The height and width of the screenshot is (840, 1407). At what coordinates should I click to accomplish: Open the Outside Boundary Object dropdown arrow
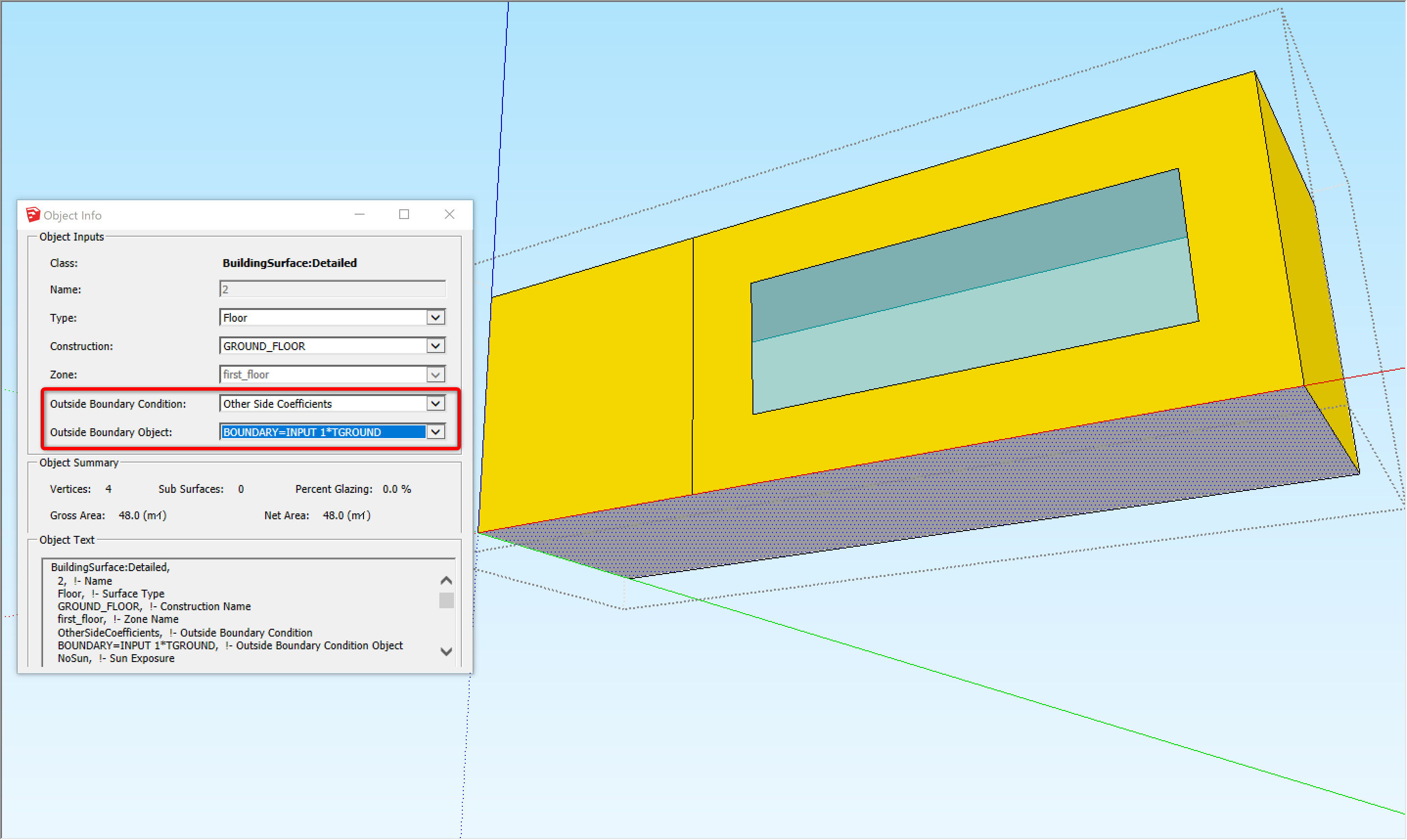[435, 432]
